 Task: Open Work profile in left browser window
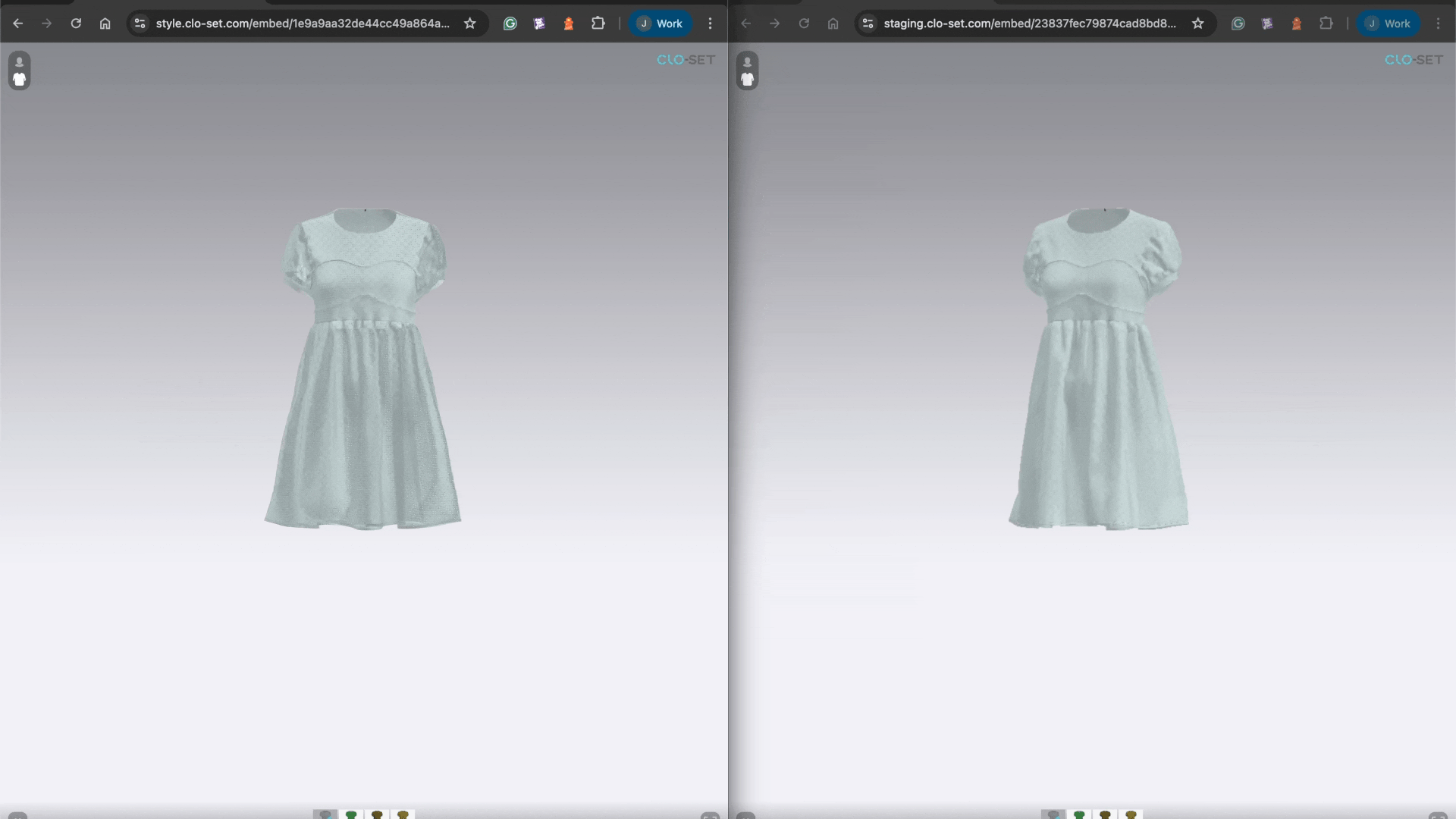point(660,24)
